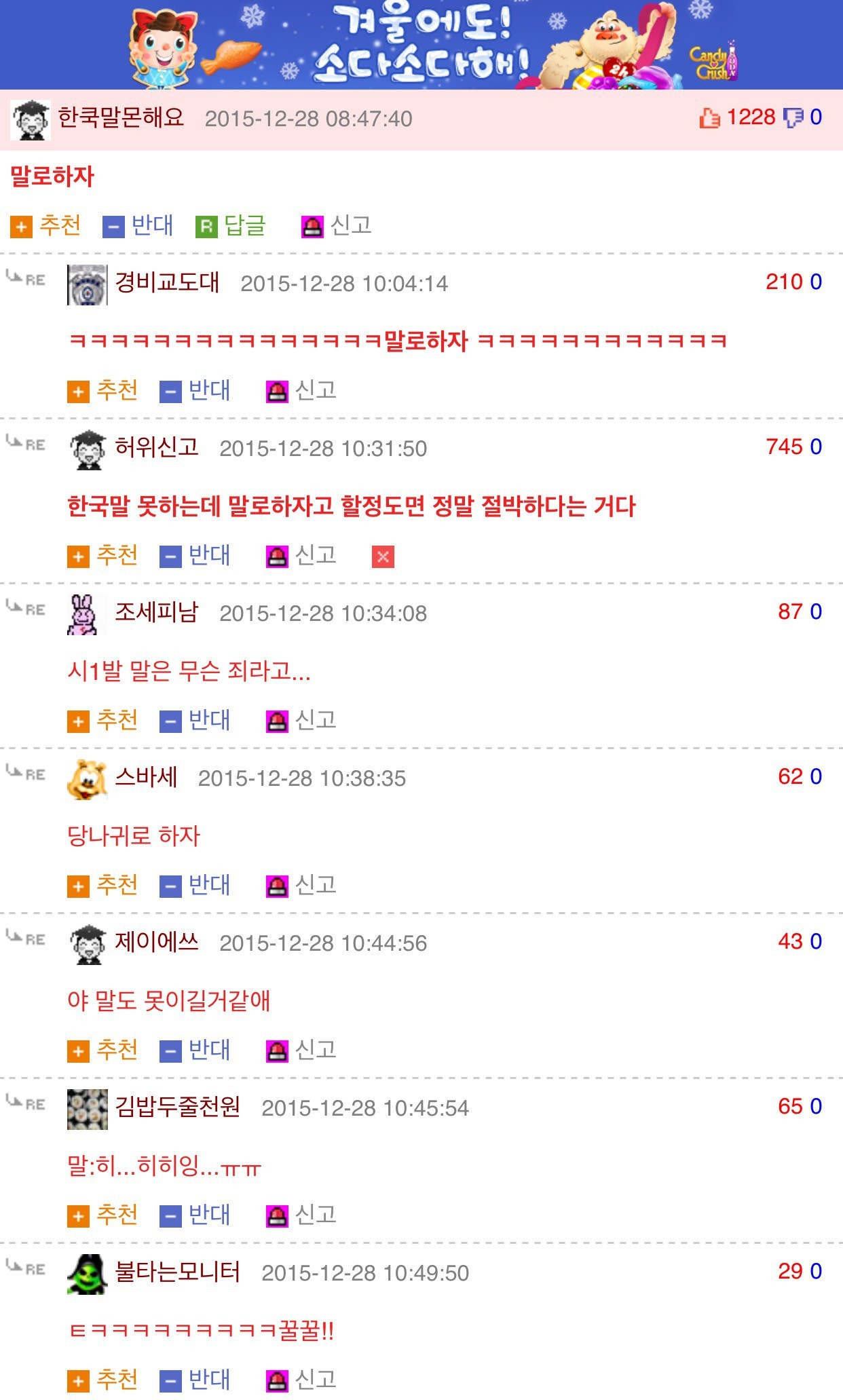Image resolution: width=843 pixels, height=1400 pixels.
Task: Click 조세피남's pink rabbit avatar
Action: pos(84,615)
